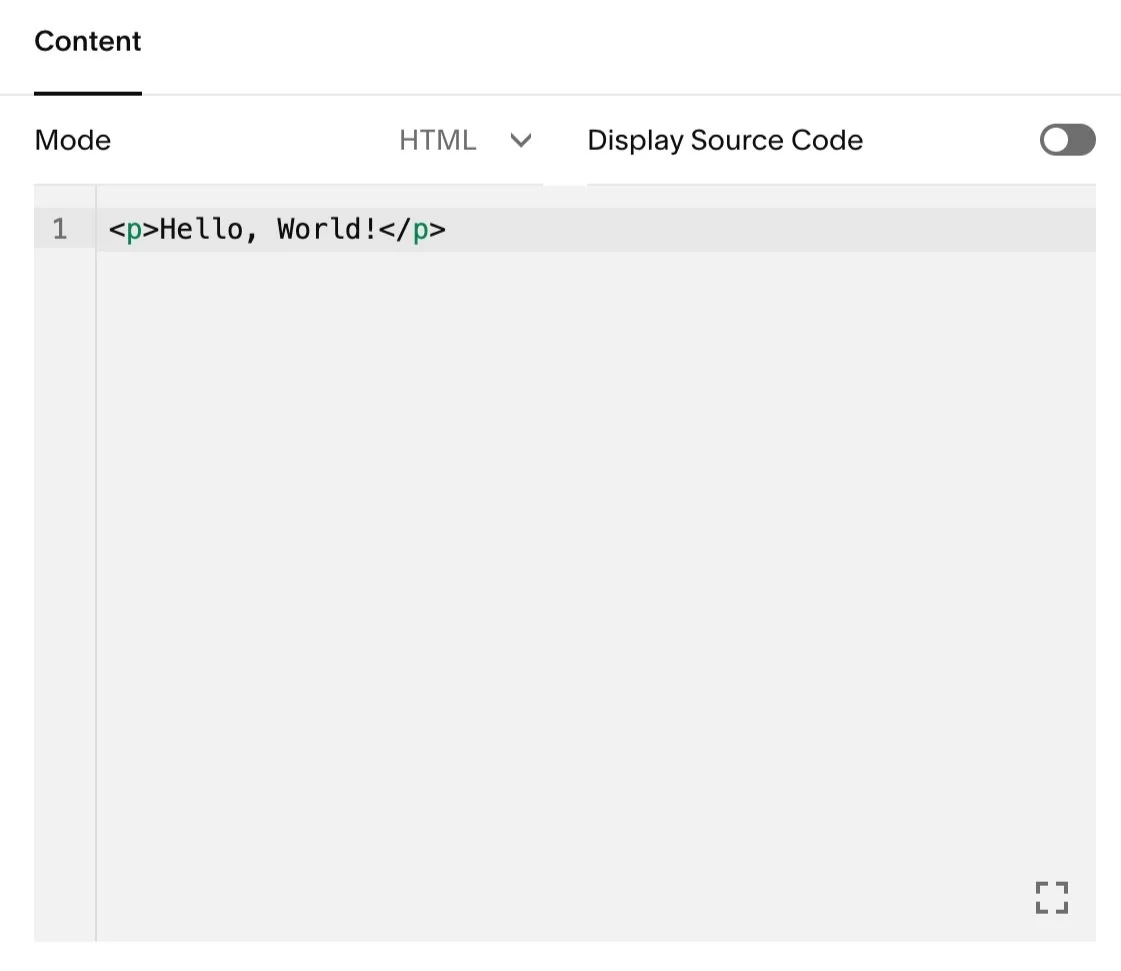1121x971 pixels.
Task: Change the Mode selection
Action: 465,140
